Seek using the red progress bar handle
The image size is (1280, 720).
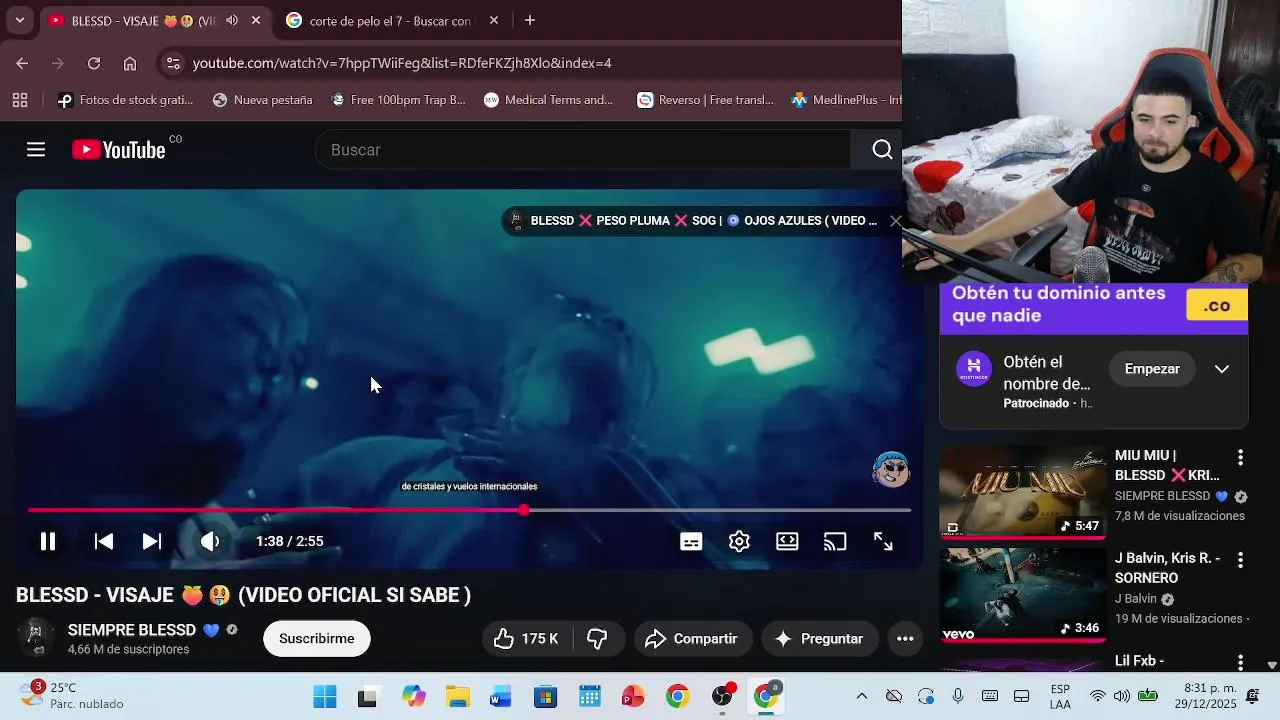(524, 510)
